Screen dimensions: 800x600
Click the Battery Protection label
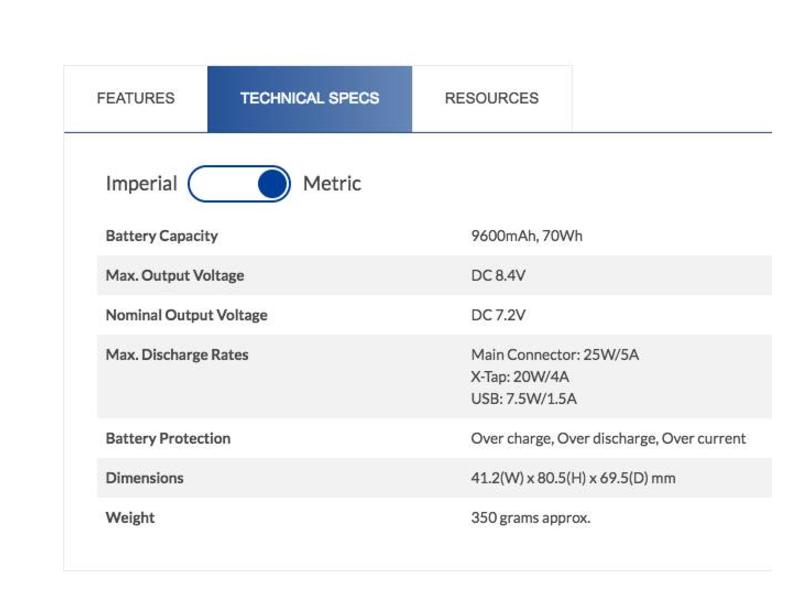pyautogui.click(x=168, y=438)
